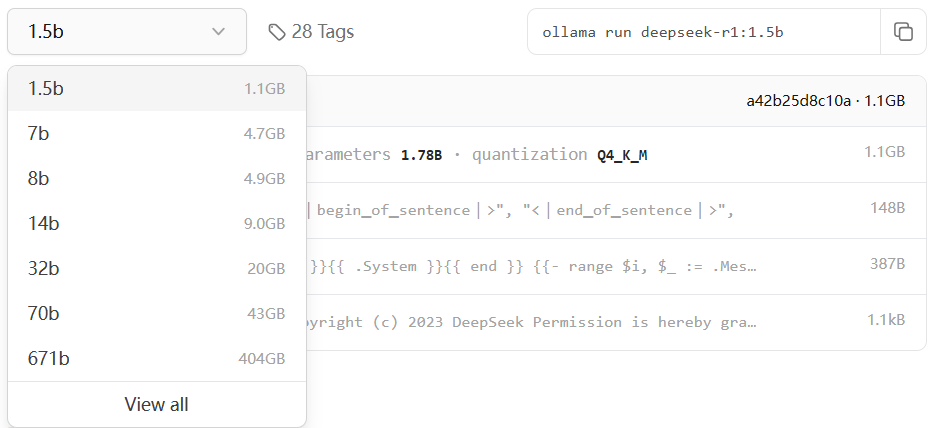Pick the 14b model option
This screenshot has height=428, width=934.
tap(156, 223)
